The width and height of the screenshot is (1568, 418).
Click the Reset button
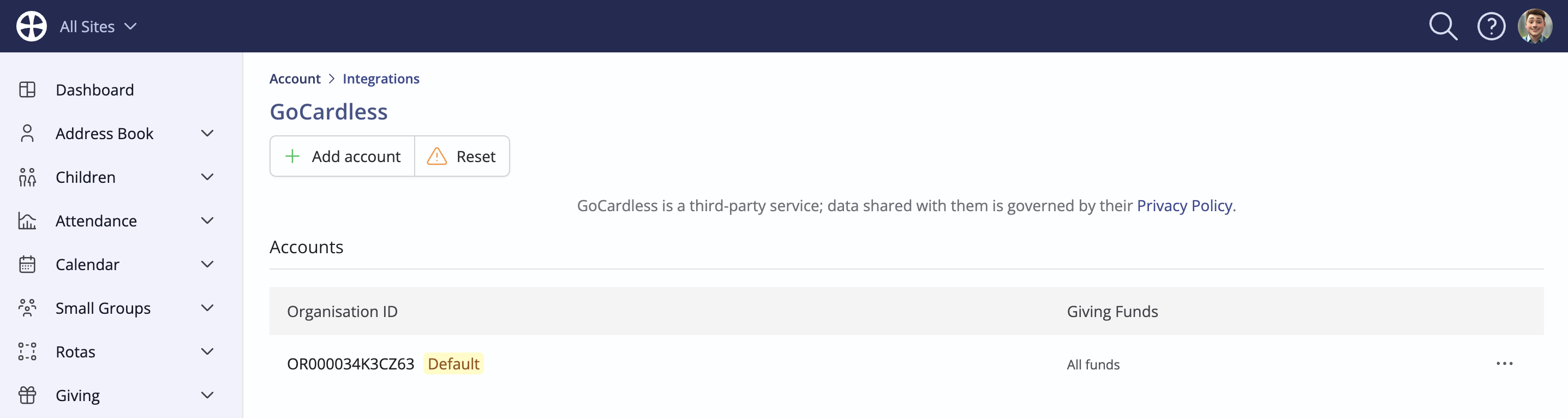pyautogui.click(x=462, y=157)
